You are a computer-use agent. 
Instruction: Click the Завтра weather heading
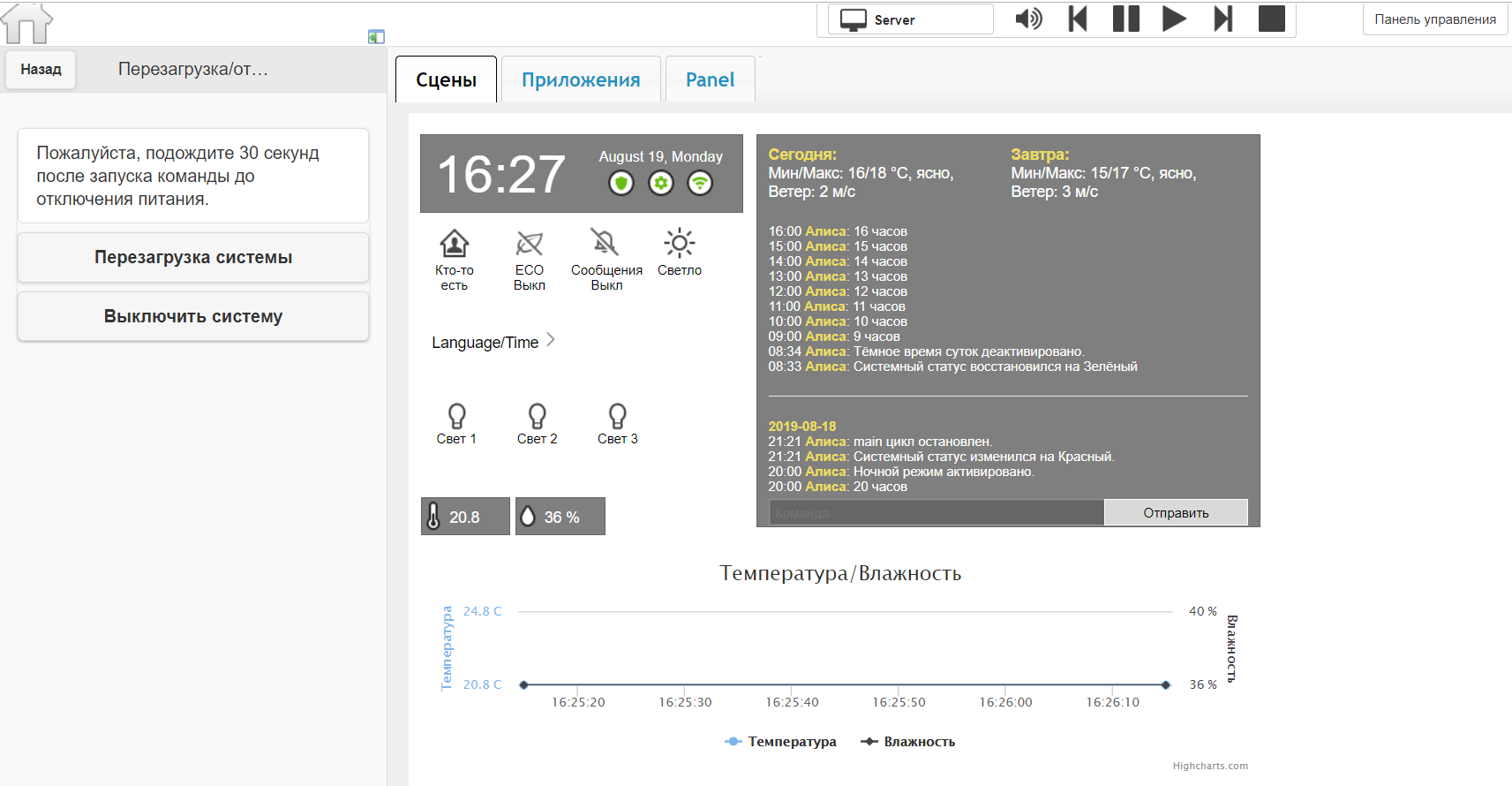point(1040,155)
